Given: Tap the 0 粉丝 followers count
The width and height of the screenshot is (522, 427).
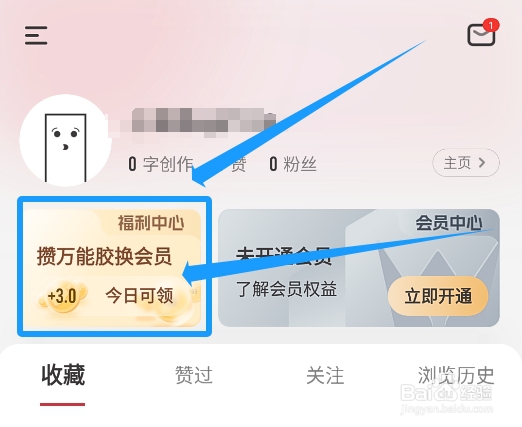Looking at the screenshot, I should pyautogui.click(x=293, y=164).
